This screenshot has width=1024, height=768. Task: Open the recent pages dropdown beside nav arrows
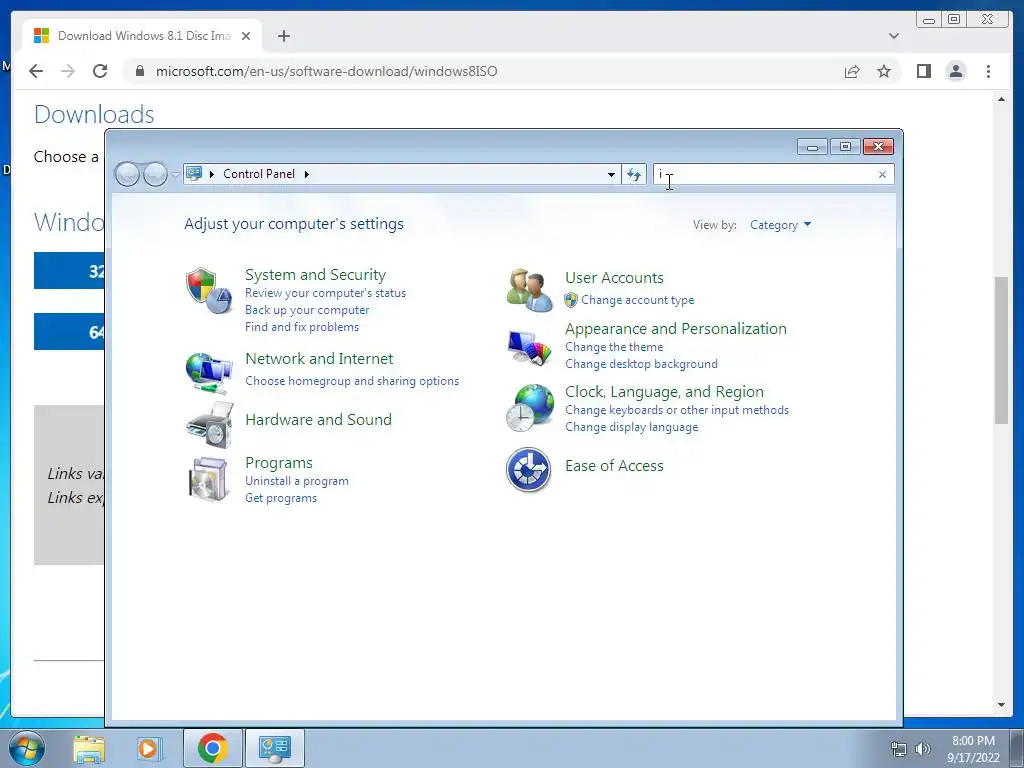coord(175,175)
